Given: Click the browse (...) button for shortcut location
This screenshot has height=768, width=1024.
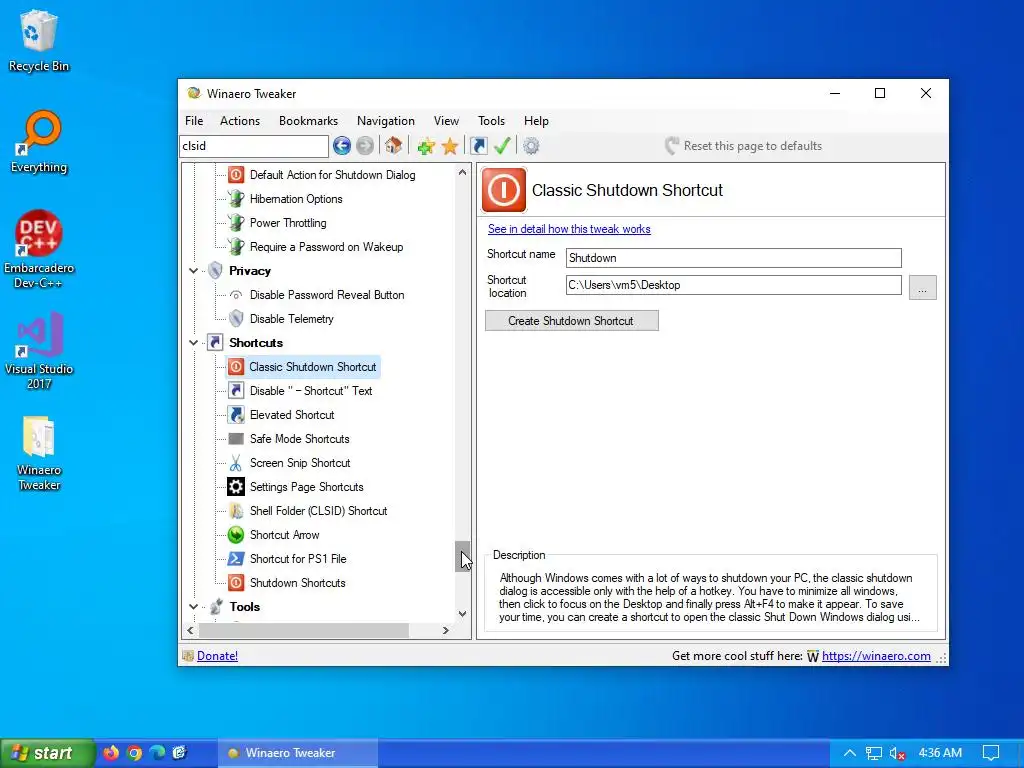Looking at the screenshot, I should tap(922, 287).
